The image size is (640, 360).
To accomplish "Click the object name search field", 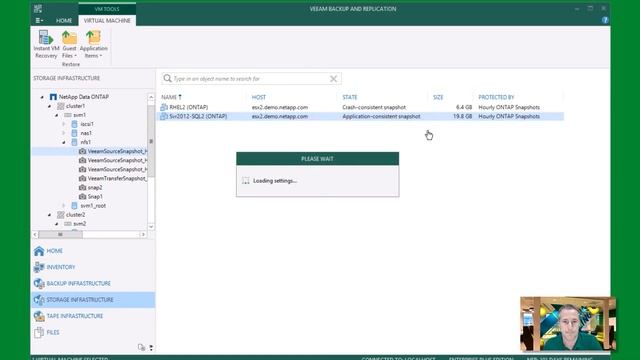I will (251, 78).
